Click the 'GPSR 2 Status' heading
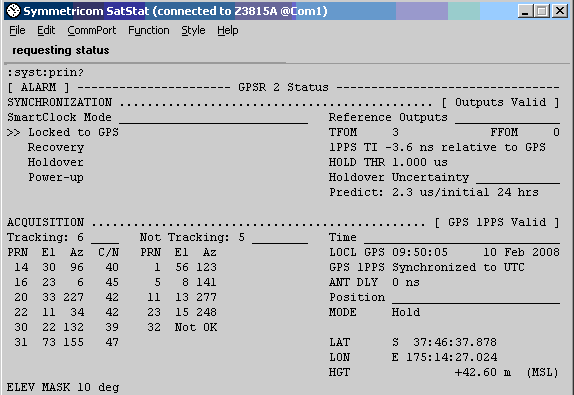The height and width of the screenshot is (395, 574). pyautogui.click(x=283, y=87)
